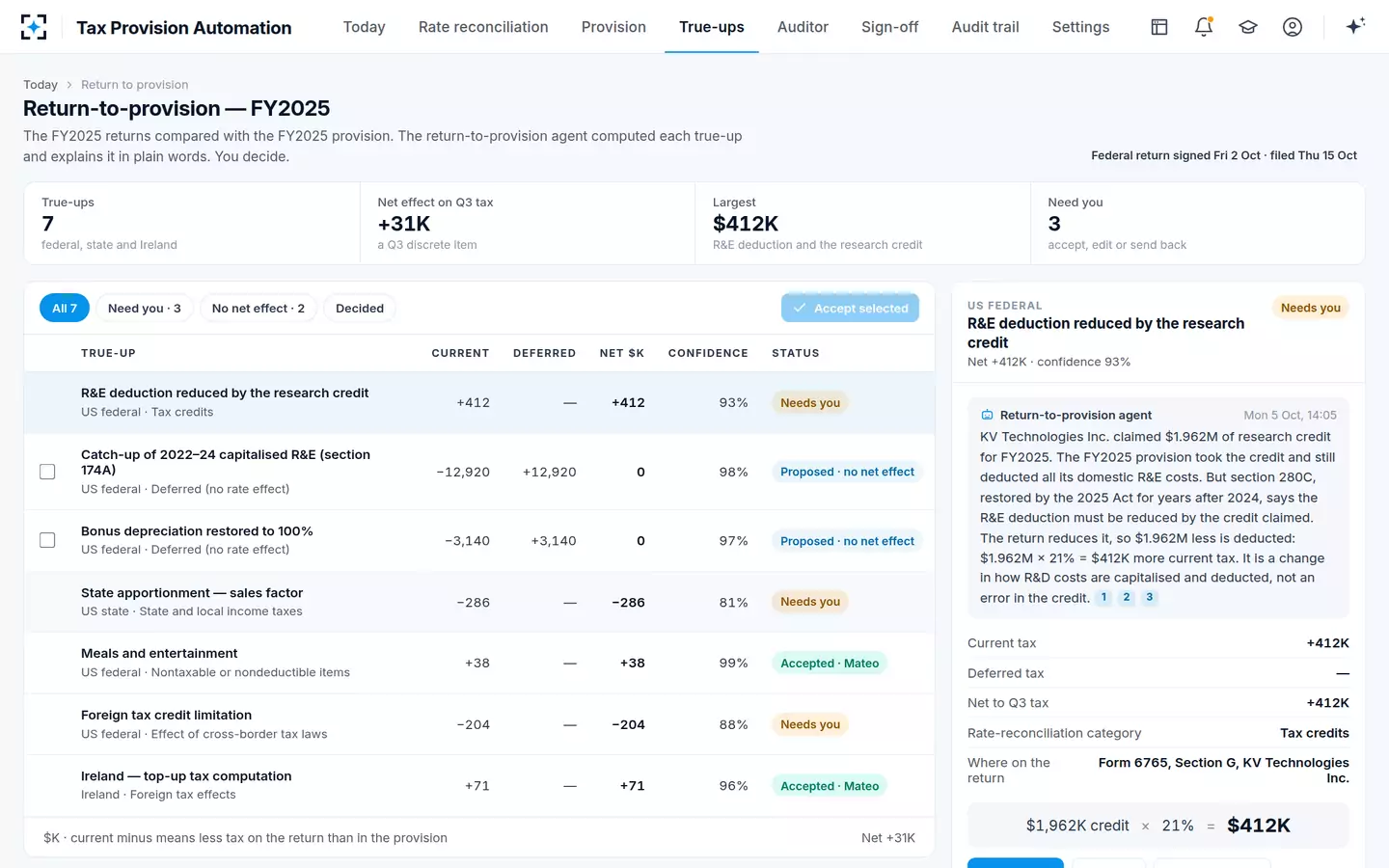Screen dimensions: 1389x868
Task: Click the Return-to-provision agent robot icon
Action: coord(987,416)
